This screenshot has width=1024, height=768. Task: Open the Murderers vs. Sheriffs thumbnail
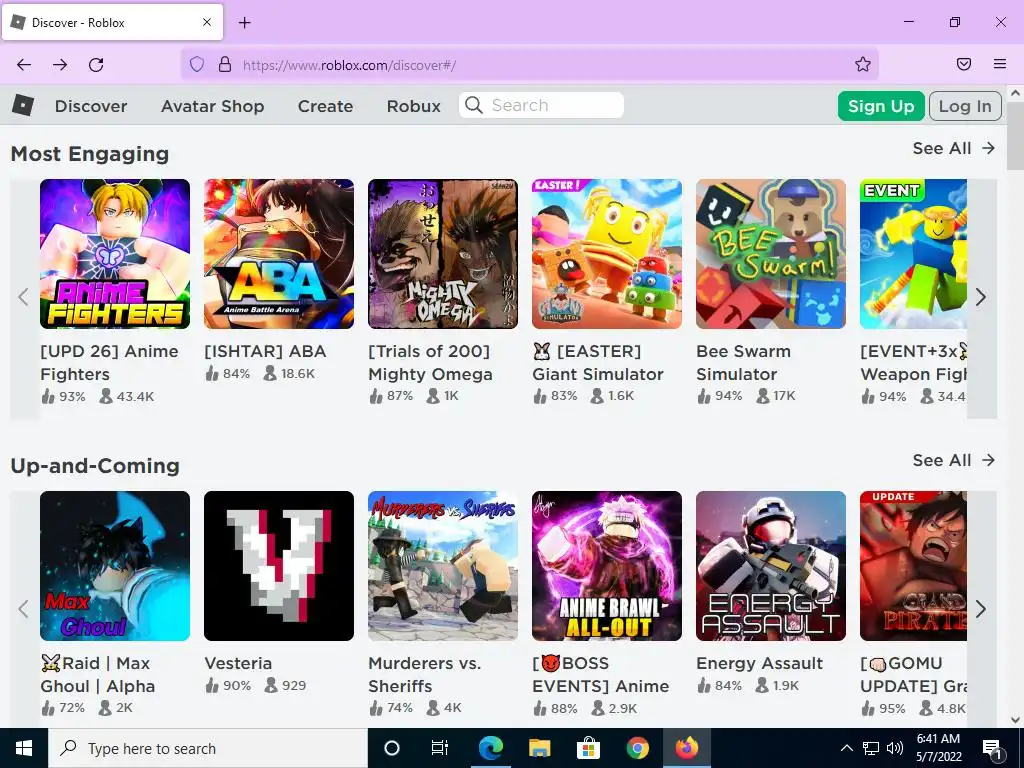click(x=443, y=566)
